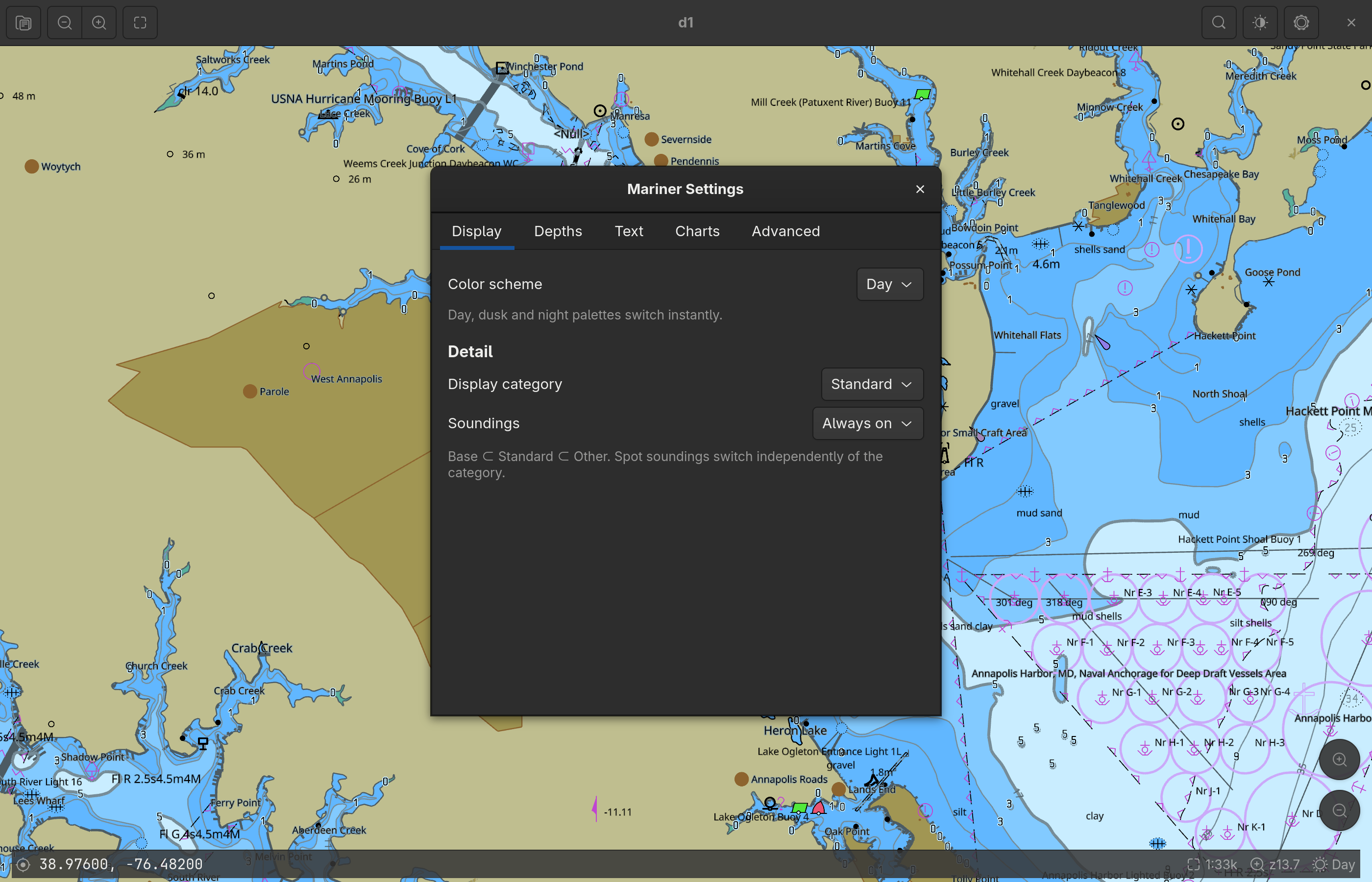The image size is (1372, 882).
Task: Click the "Chesapeake Bay" map label
Action: click(x=1221, y=173)
